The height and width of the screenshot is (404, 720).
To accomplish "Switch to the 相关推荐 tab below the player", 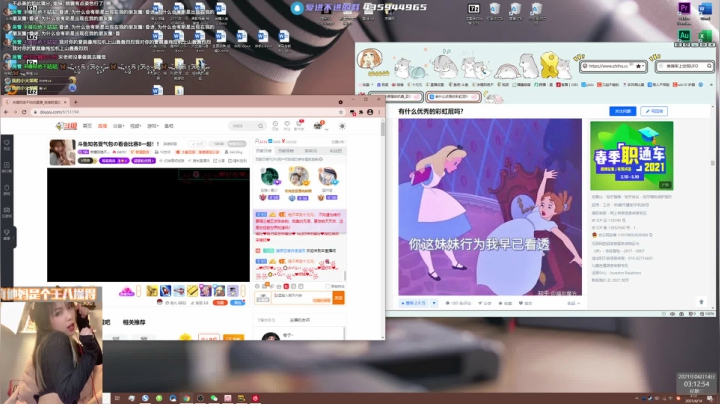I will (x=134, y=322).
